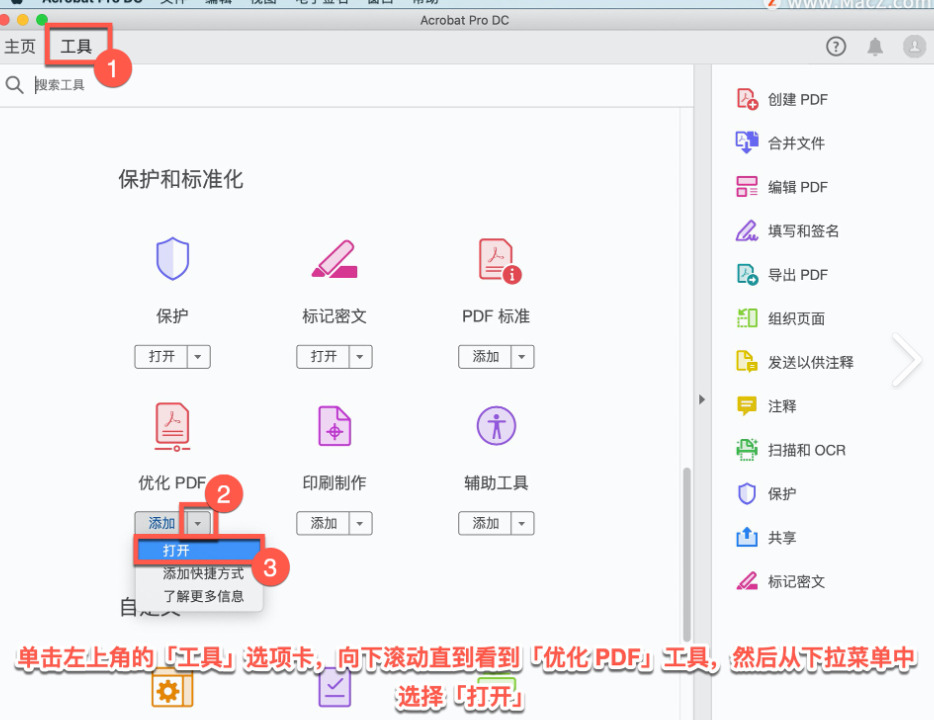Collapse right pane with triangle arrow
This screenshot has height=720, width=934.
coord(702,399)
